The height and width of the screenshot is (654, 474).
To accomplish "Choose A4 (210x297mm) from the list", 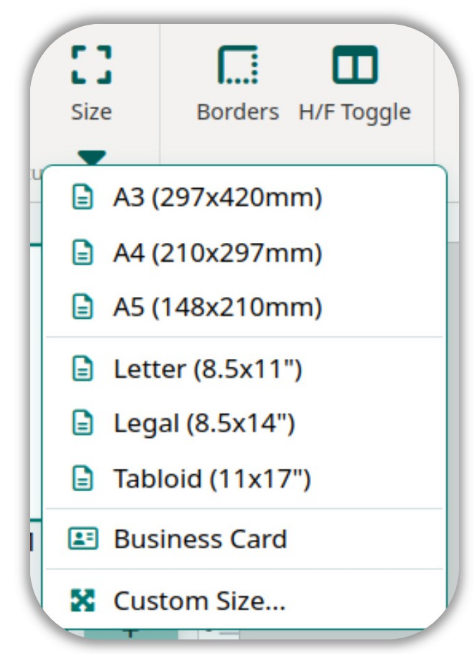I will (x=244, y=252).
